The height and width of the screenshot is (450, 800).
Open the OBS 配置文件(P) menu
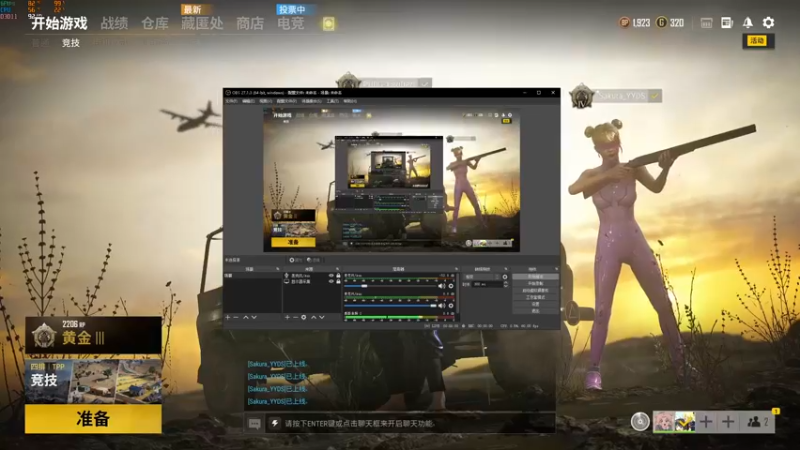(286, 101)
